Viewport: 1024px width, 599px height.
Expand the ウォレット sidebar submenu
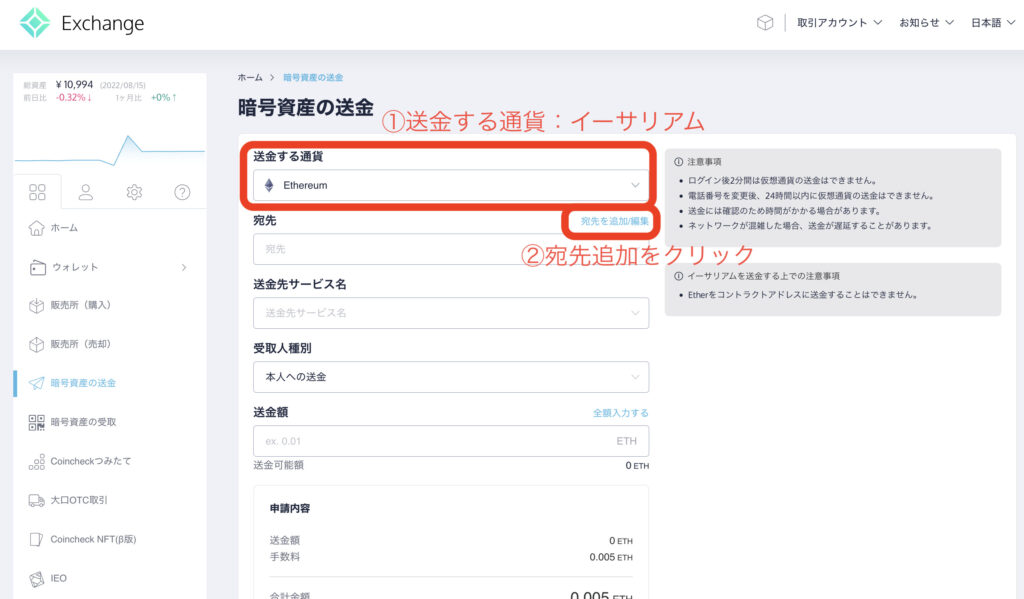[x=183, y=267]
